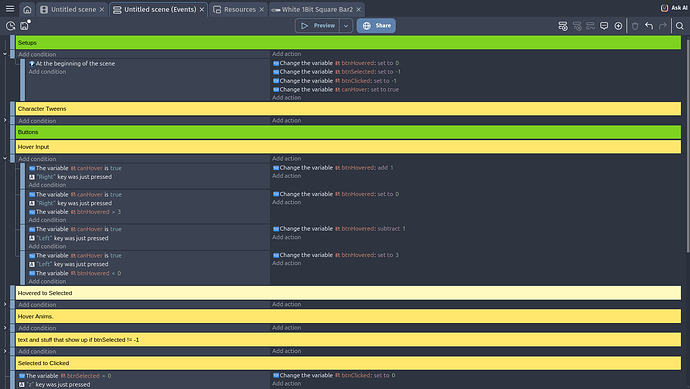
Task: Open the Ask AI assistant
Action: 675,8
